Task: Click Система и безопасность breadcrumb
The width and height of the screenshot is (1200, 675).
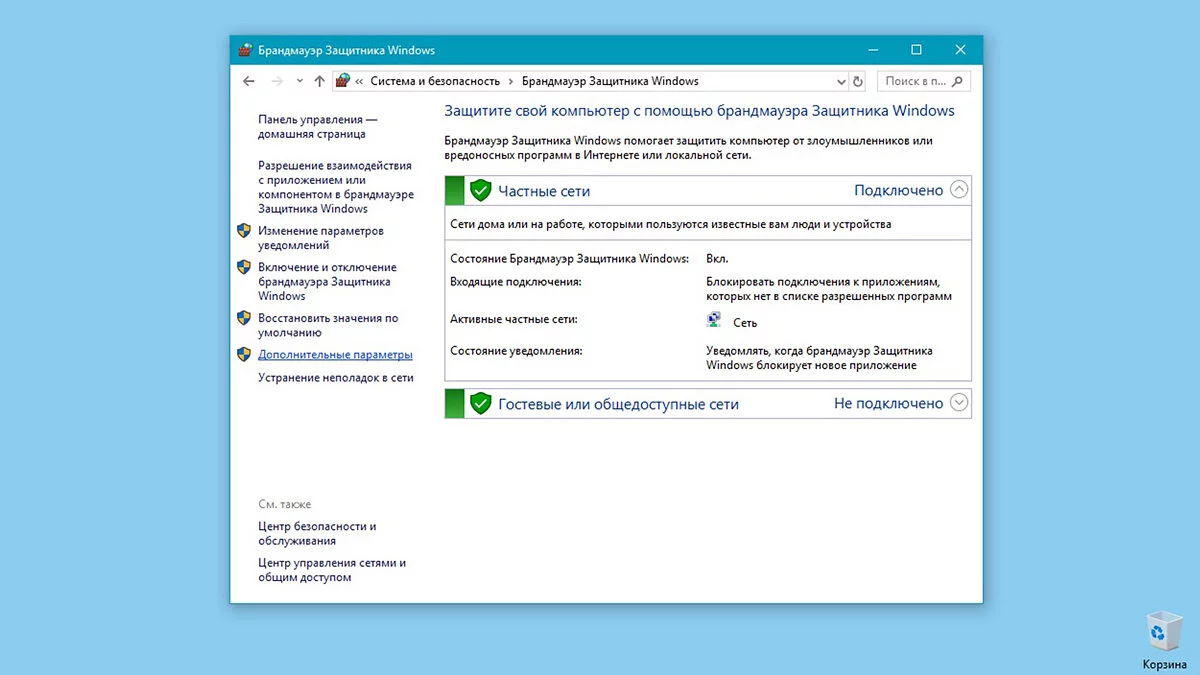Action: click(x=437, y=81)
